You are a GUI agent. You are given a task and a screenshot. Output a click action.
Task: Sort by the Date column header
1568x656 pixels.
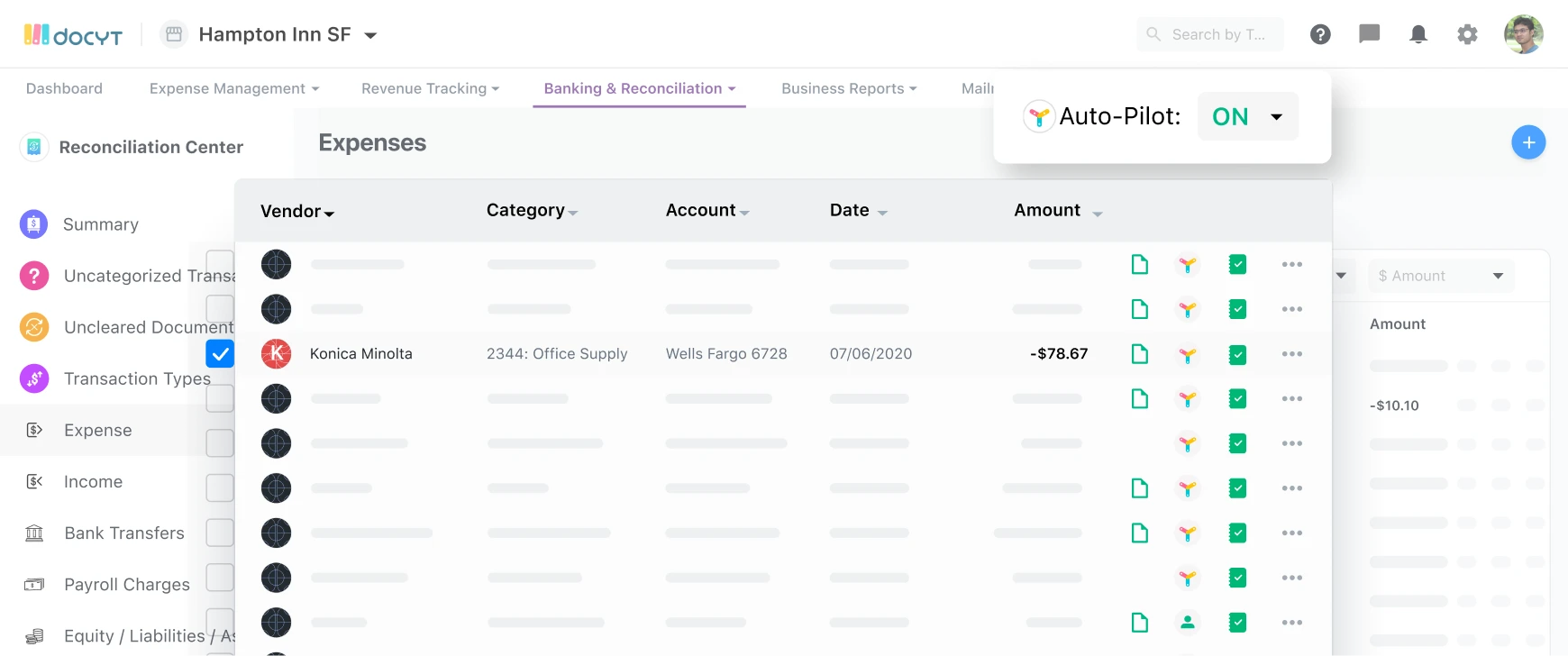[859, 210]
